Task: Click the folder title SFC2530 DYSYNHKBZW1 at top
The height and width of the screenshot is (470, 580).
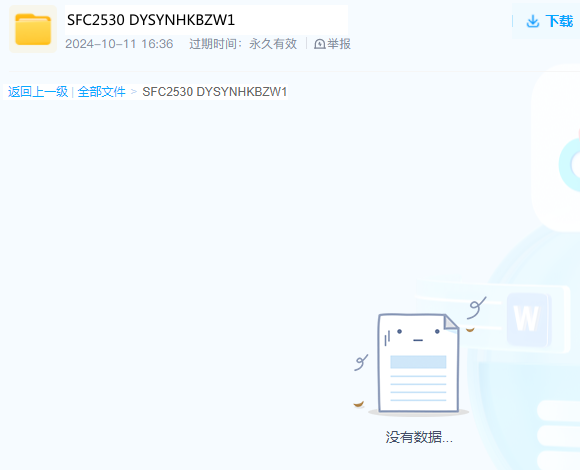Action: pos(151,20)
